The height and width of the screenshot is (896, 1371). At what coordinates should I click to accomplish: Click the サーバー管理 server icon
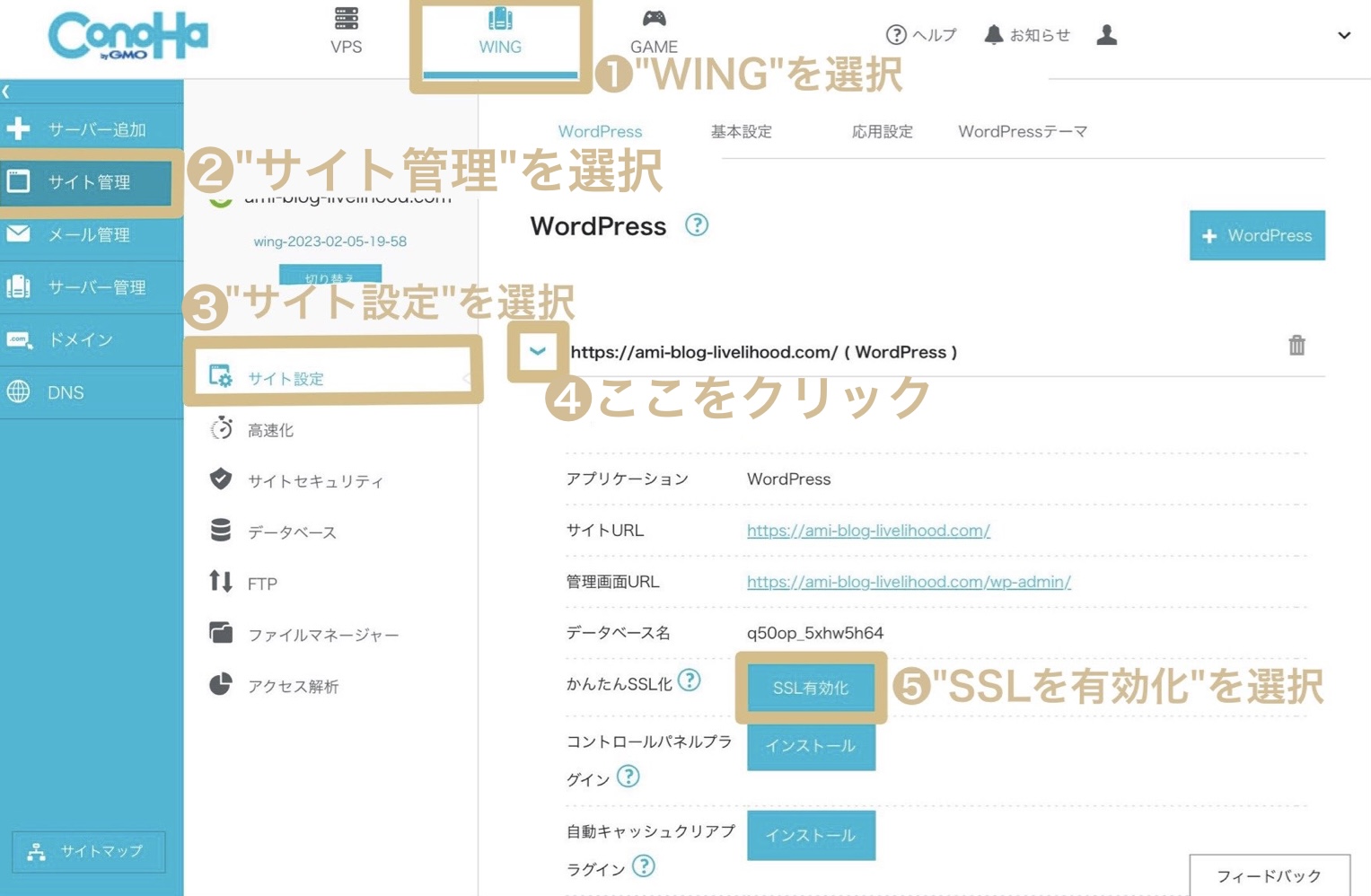[x=18, y=287]
